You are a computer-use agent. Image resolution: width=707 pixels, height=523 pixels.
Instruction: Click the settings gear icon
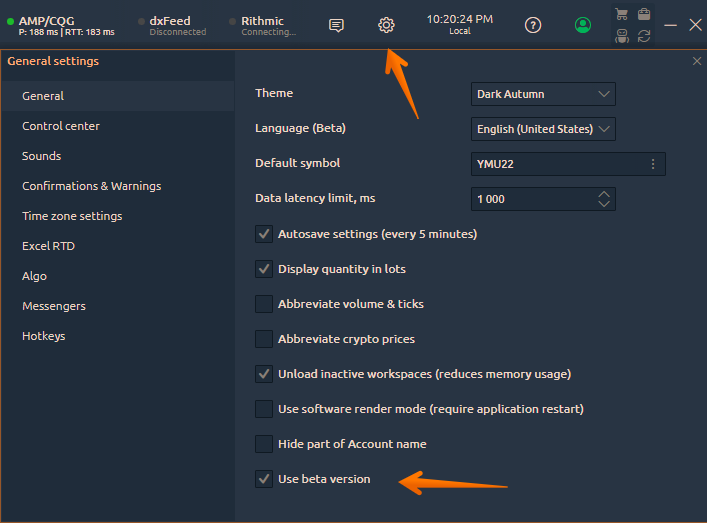(386, 25)
